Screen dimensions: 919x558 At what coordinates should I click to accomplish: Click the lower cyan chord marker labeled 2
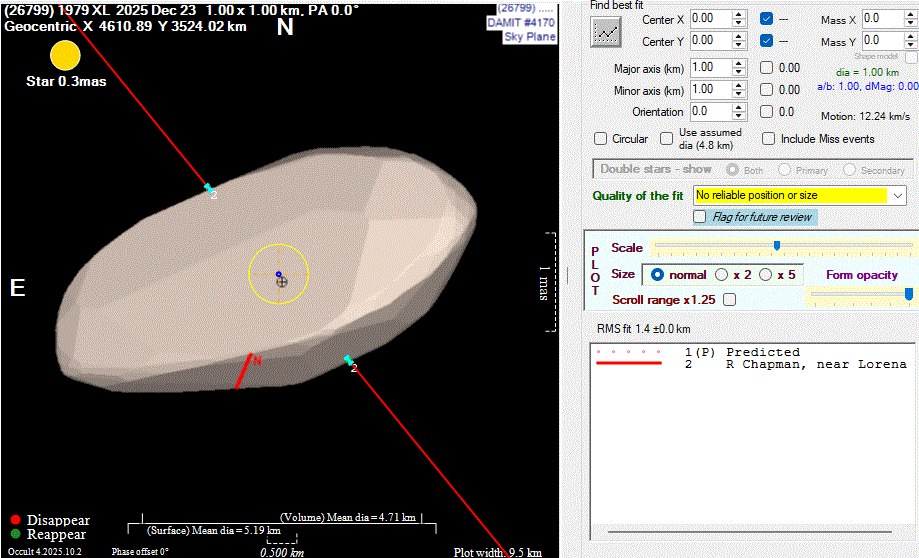click(x=348, y=360)
